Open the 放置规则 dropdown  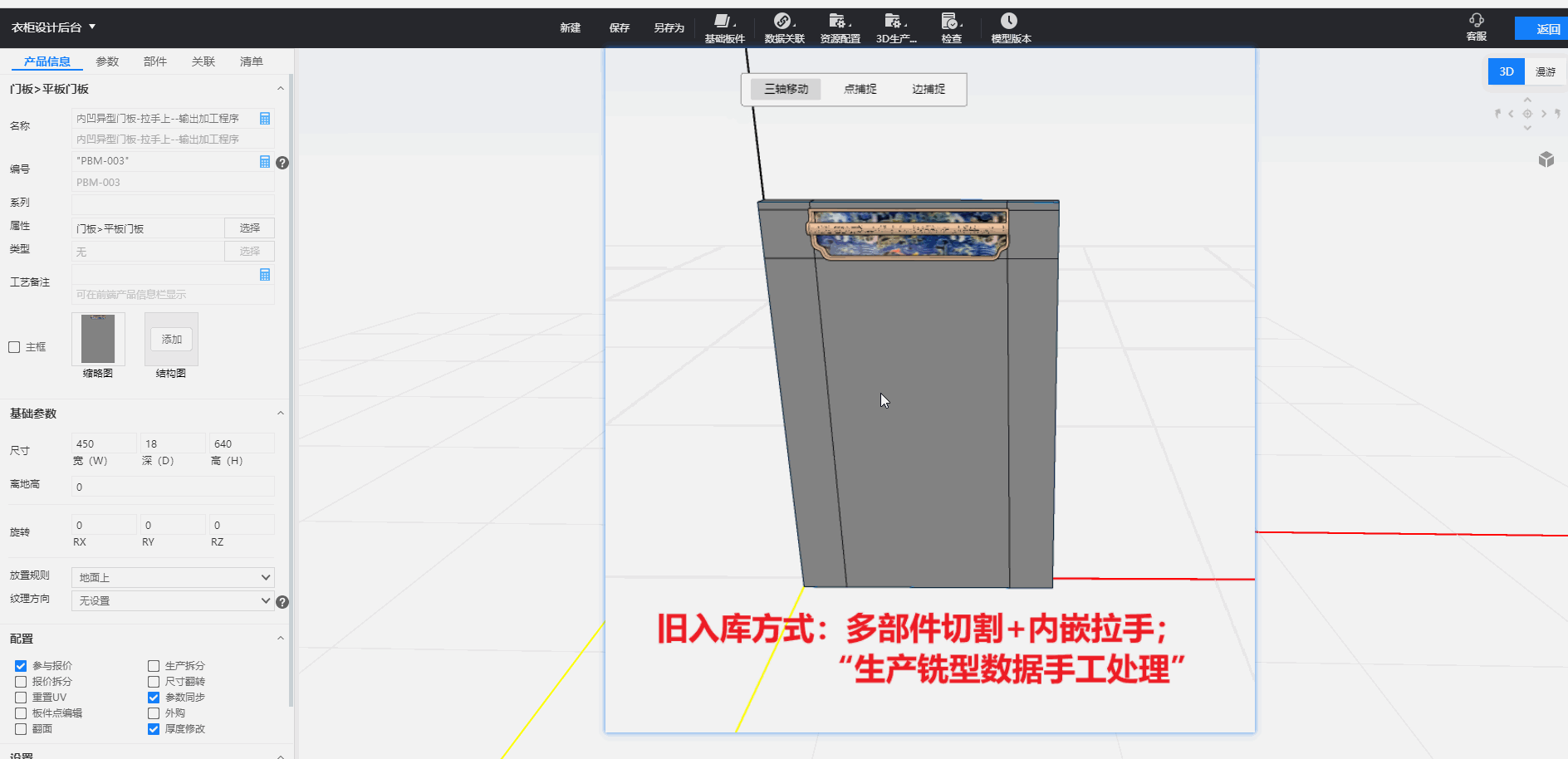pos(173,577)
